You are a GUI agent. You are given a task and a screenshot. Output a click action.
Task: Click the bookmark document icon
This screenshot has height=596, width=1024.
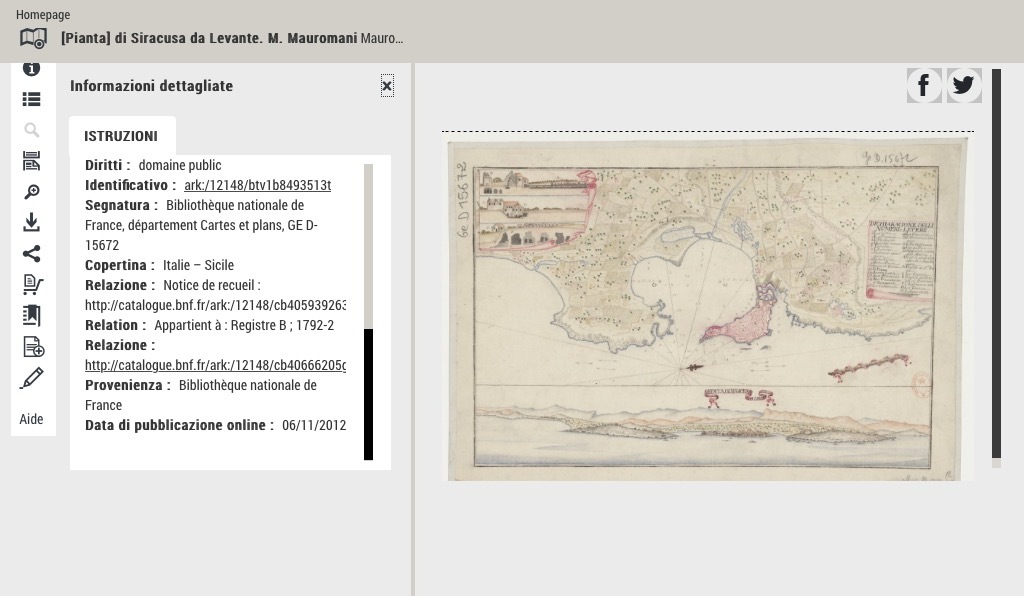(31, 315)
